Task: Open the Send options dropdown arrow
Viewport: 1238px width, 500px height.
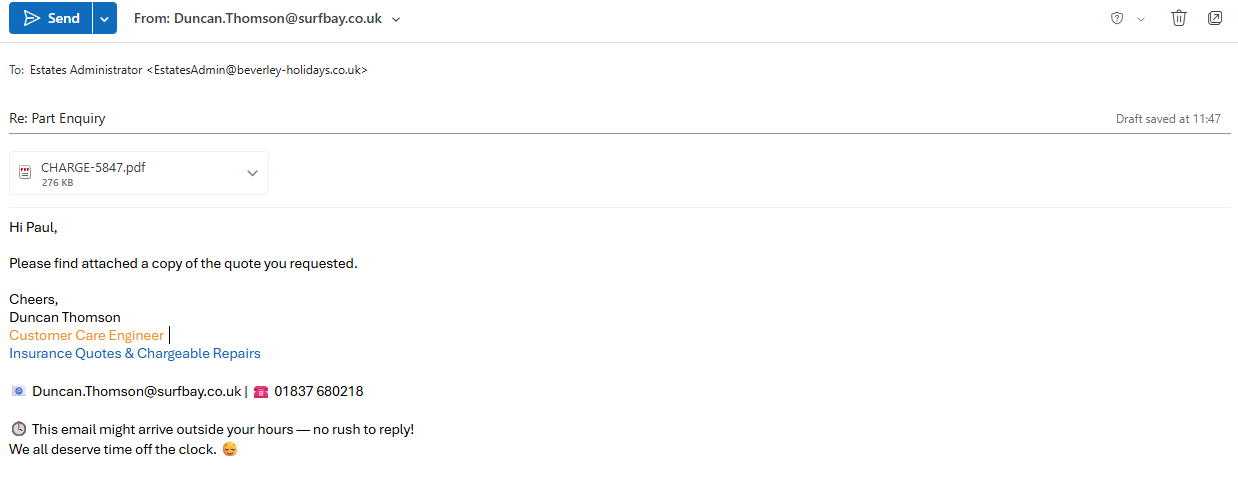Action: (104, 18)
